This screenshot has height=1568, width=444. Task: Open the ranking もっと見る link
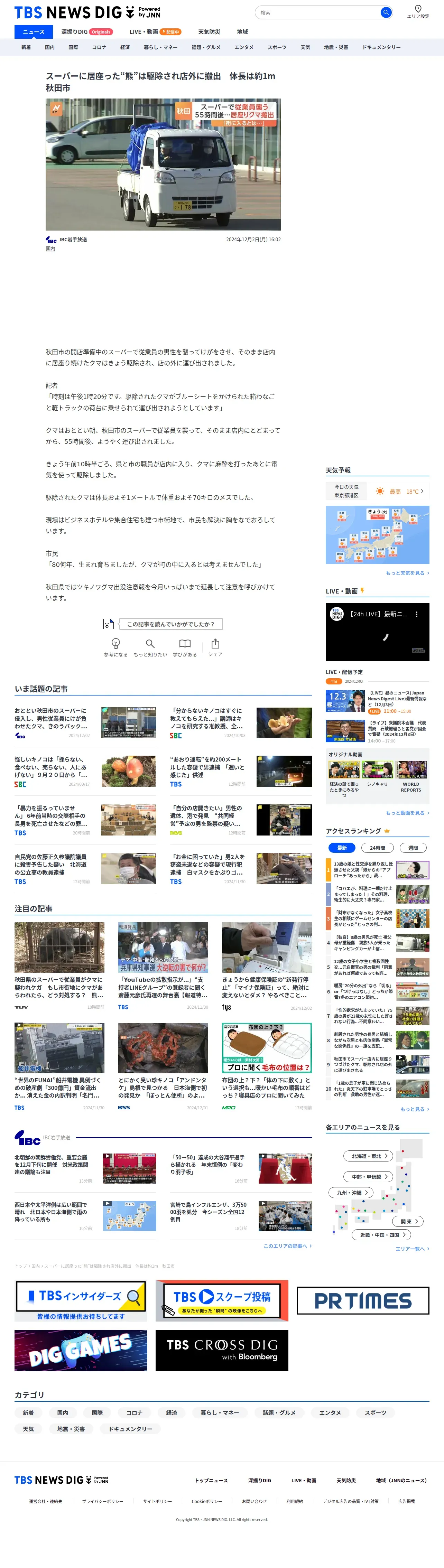coord(414,1109)
